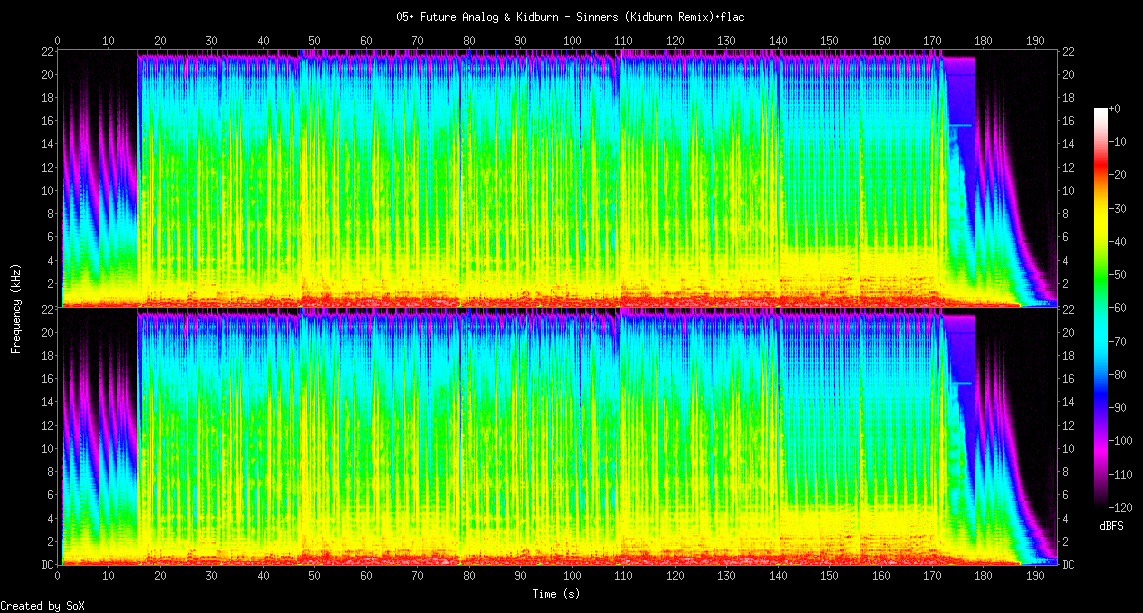Click the 'Frequency (kHz)' vertical axis label

16,306
